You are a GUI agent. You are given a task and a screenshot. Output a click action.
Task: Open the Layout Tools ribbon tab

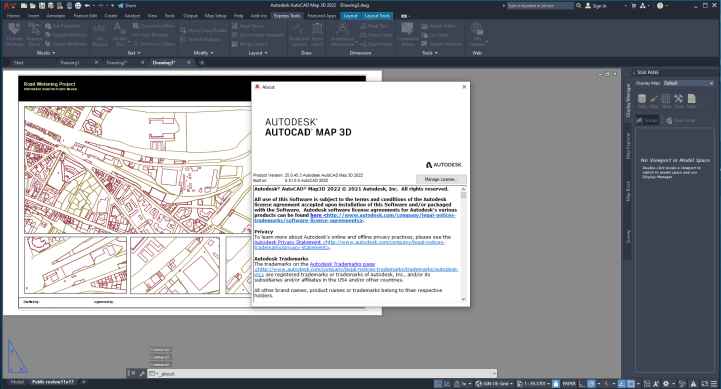point(377,16)
